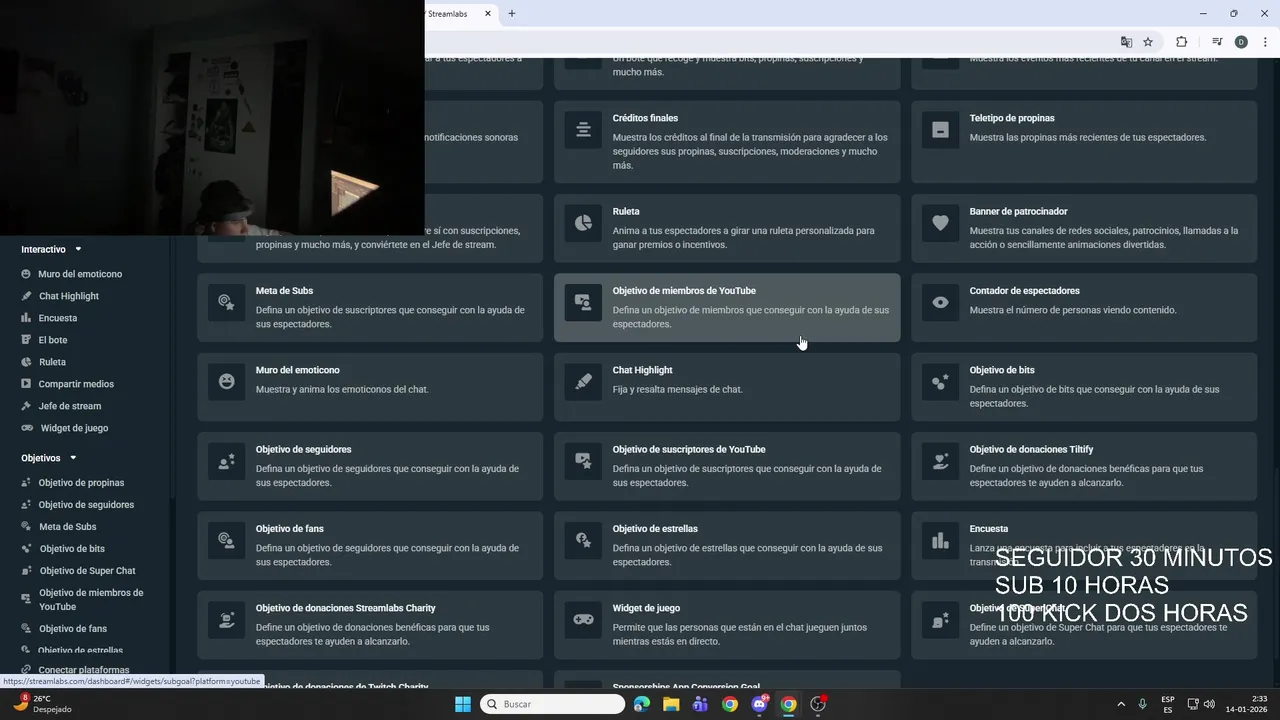Image resolution: width=1280 pixels, height=720 pixels.
Task: Open File Explorer from the taskbar
Action: point(671,704)
